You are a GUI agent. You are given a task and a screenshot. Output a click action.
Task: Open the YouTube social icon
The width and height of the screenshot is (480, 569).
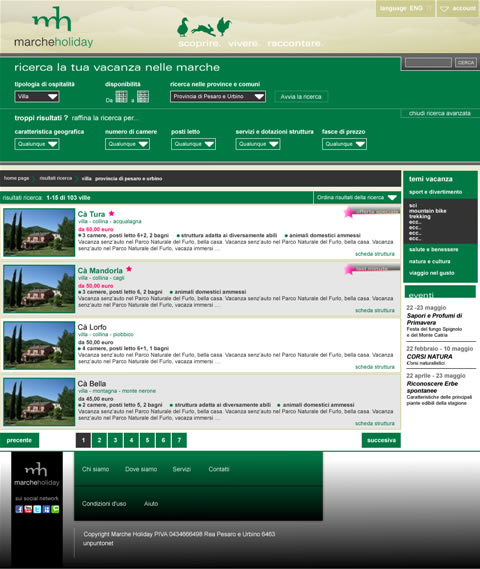point(28,509)
